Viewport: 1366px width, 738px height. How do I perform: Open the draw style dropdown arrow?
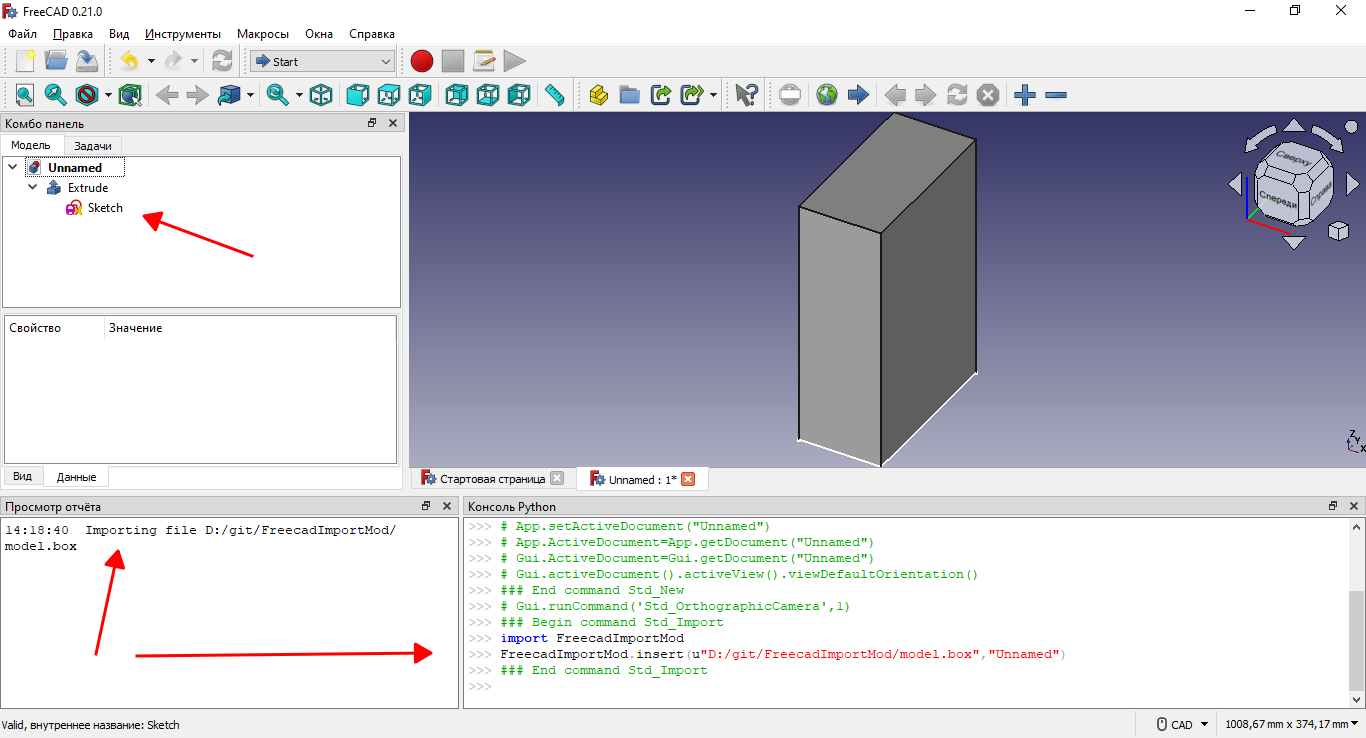[x=108, y=95]
